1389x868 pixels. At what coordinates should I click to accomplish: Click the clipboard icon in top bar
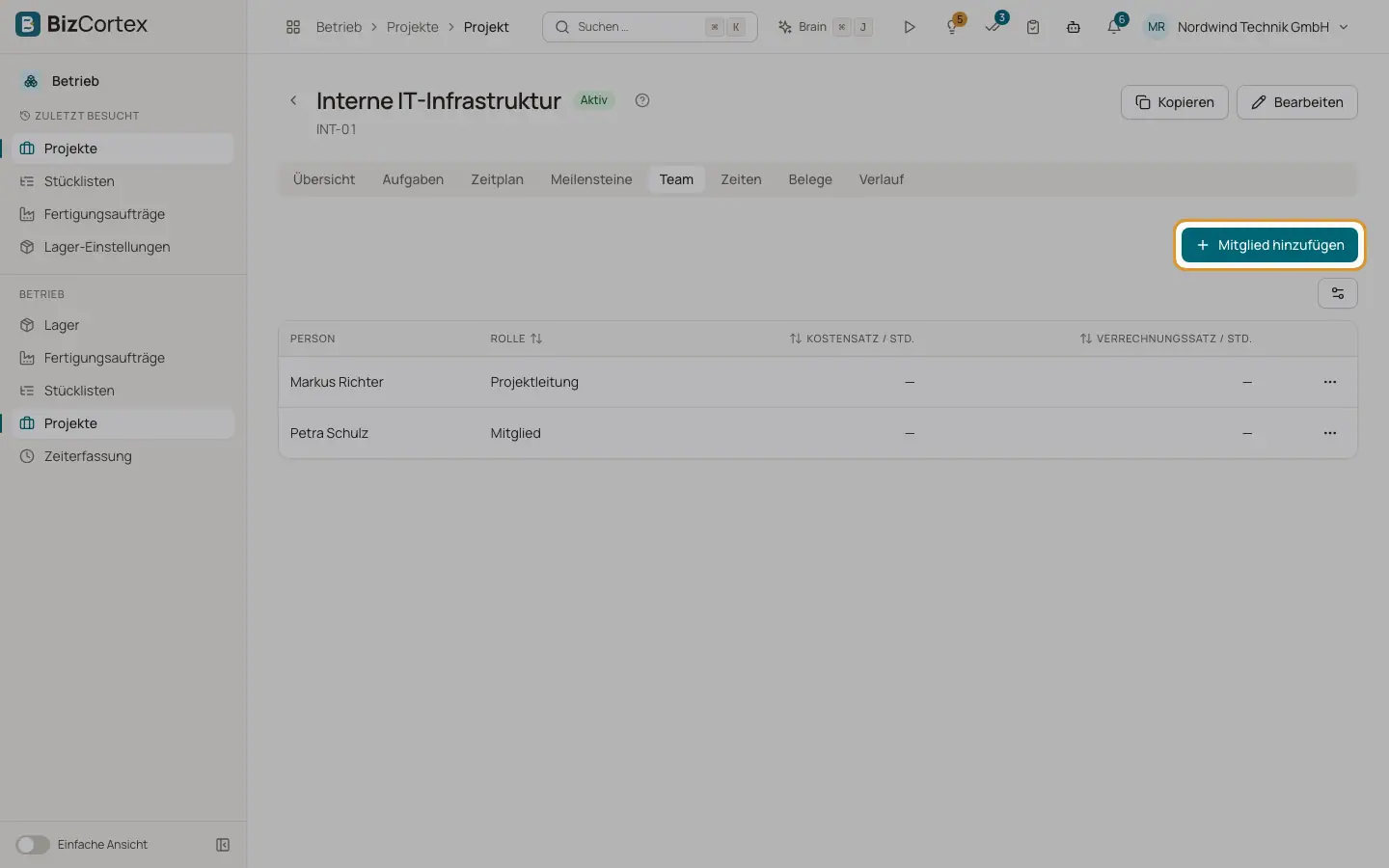point(1033,27)
